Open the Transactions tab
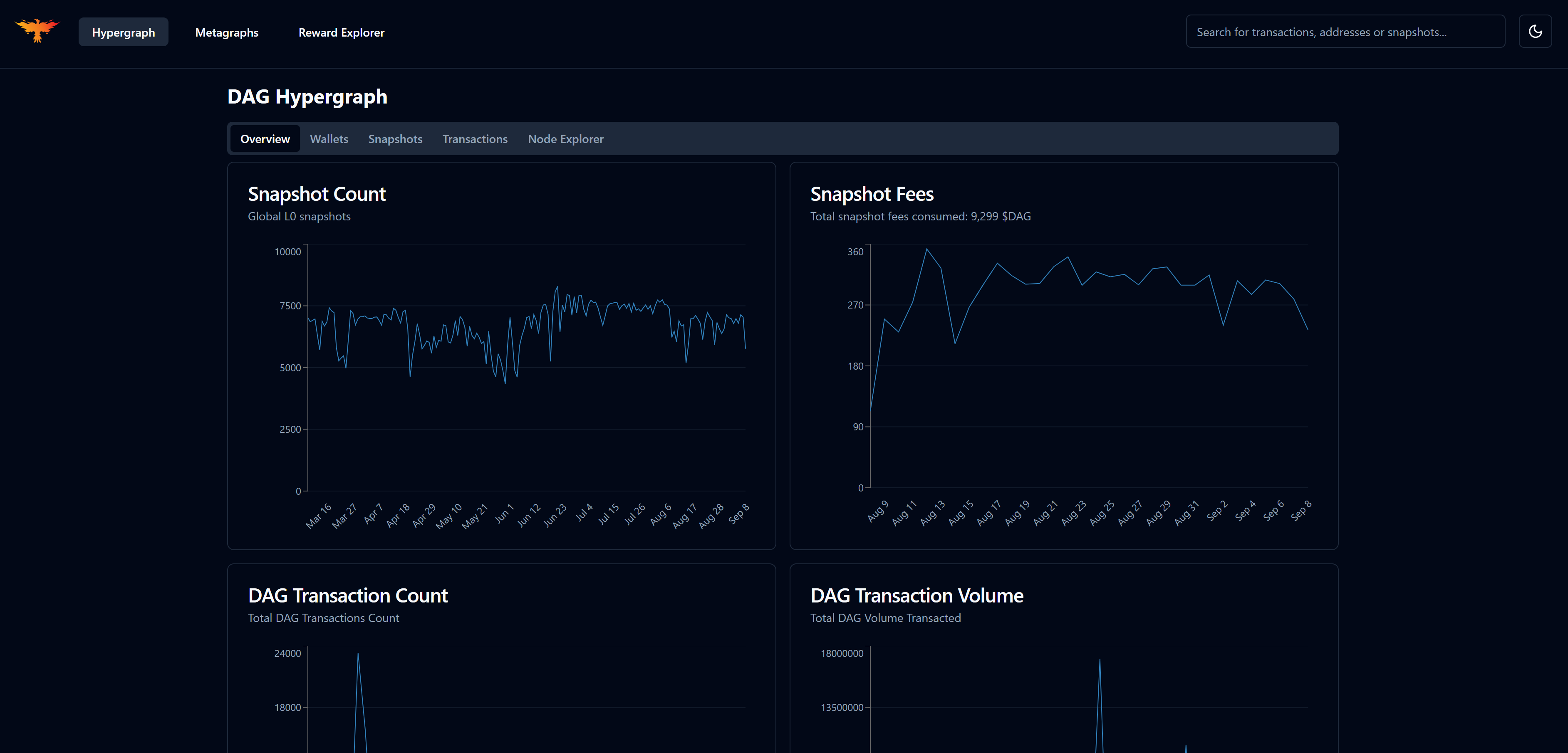 click(475, 139)
